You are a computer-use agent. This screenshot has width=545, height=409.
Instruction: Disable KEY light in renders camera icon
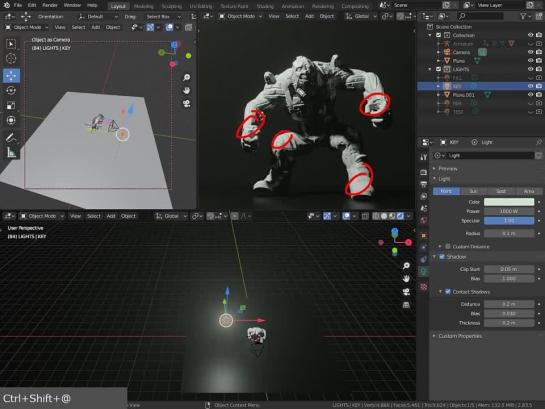tap(539, 86)
